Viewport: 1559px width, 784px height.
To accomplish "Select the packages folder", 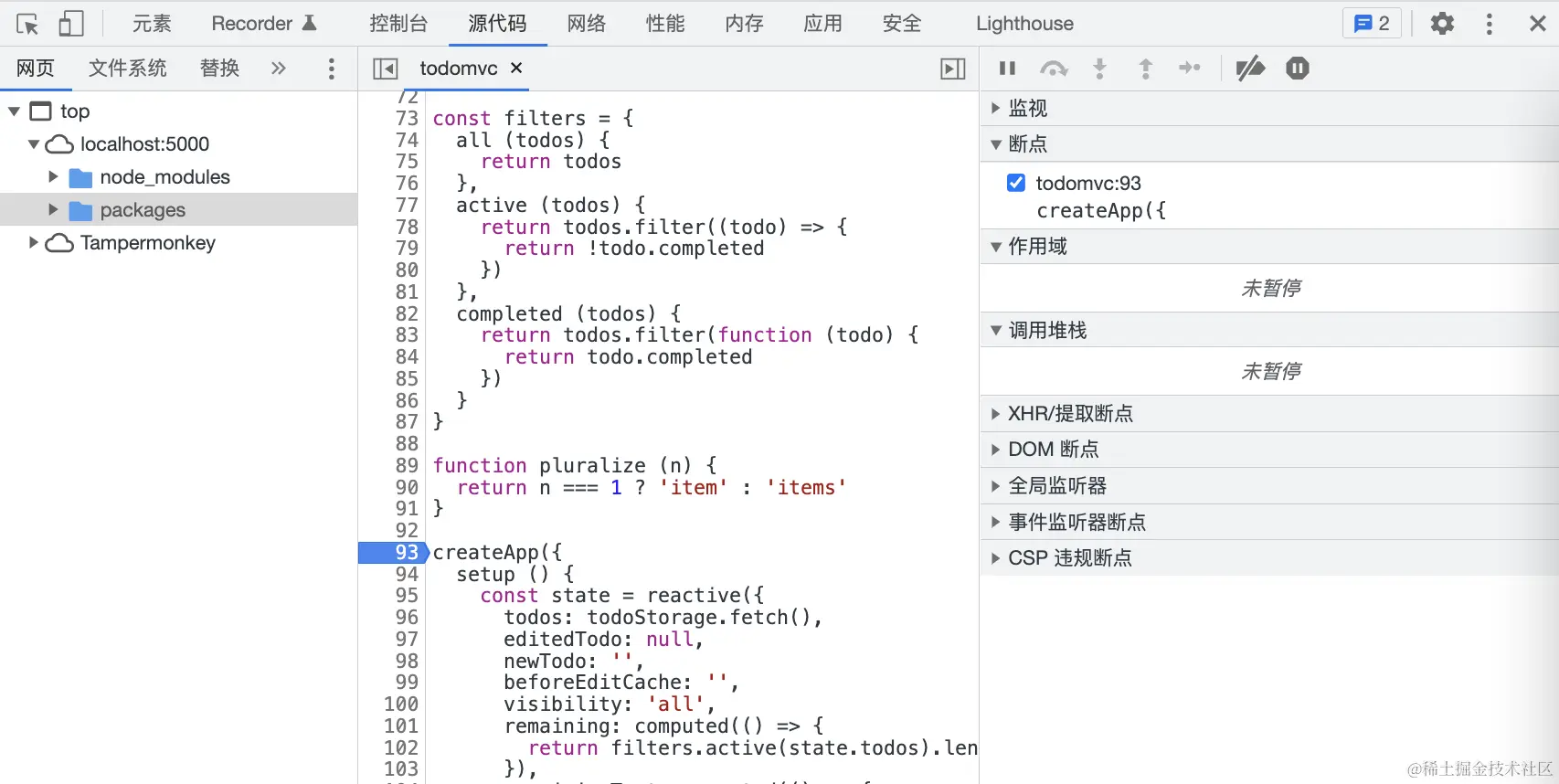I will pyautogui.click(x=143, y=210).
